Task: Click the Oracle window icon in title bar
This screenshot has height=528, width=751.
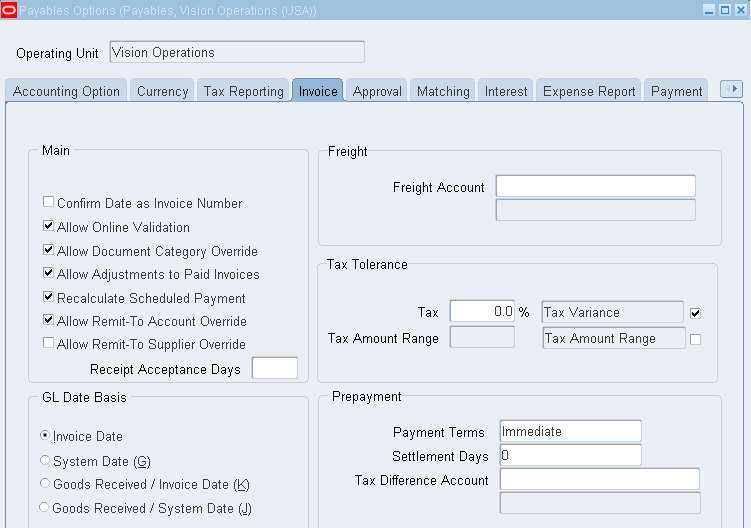Action: pos(9,10)
